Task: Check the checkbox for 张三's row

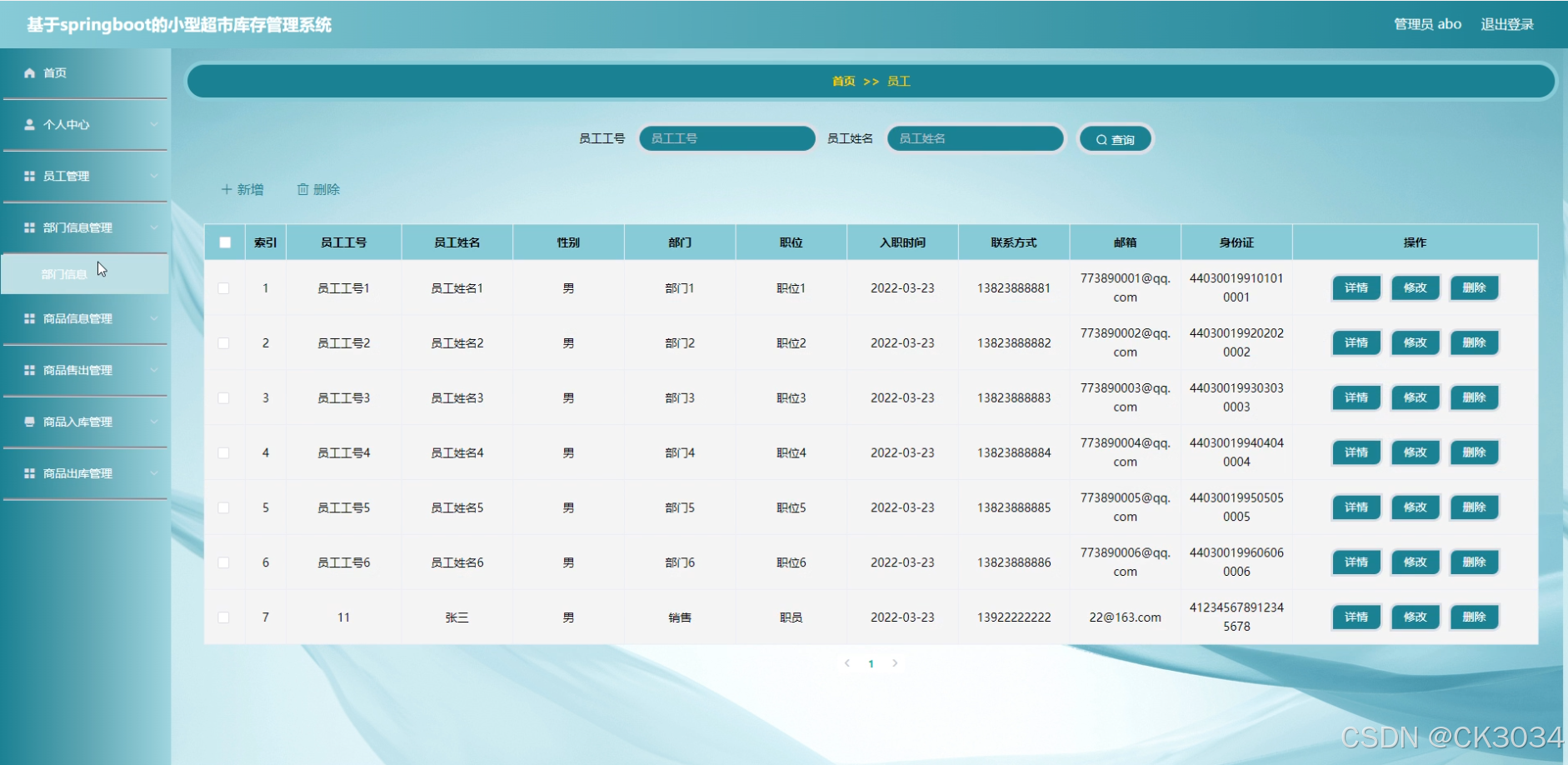Action: coord(223,617)
